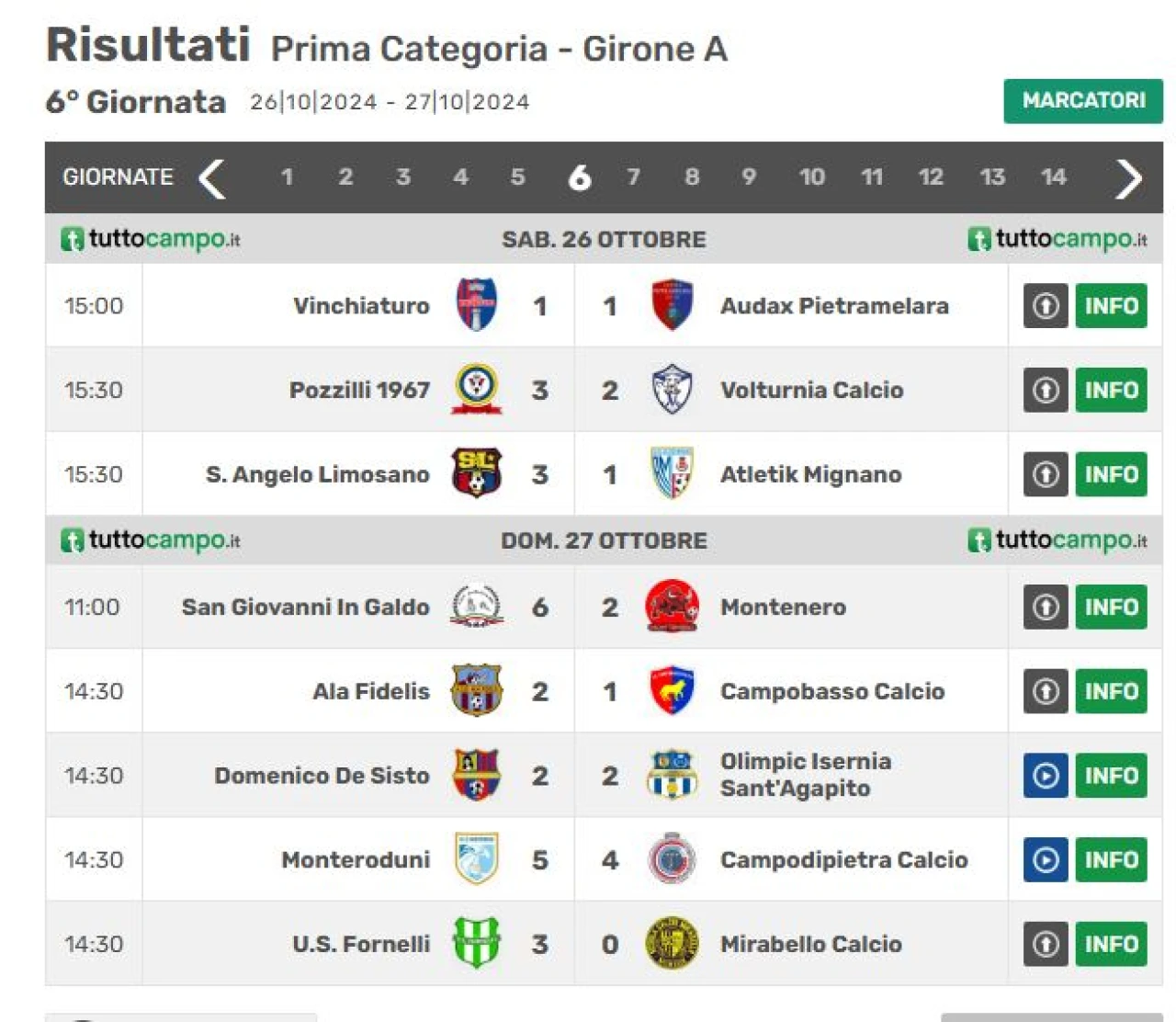Click upload icon on Ala Fidelis match row
This screenshot has height=1022, width=1176.
(x=1046, y=691)
